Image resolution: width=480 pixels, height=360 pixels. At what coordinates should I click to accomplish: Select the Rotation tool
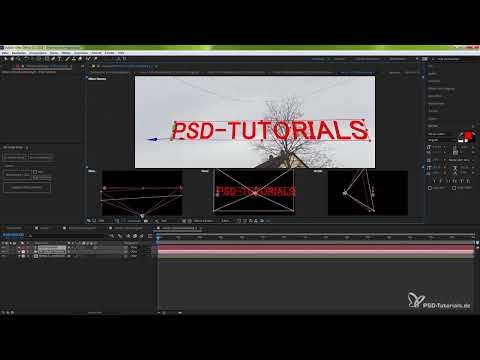coord(26,59)
